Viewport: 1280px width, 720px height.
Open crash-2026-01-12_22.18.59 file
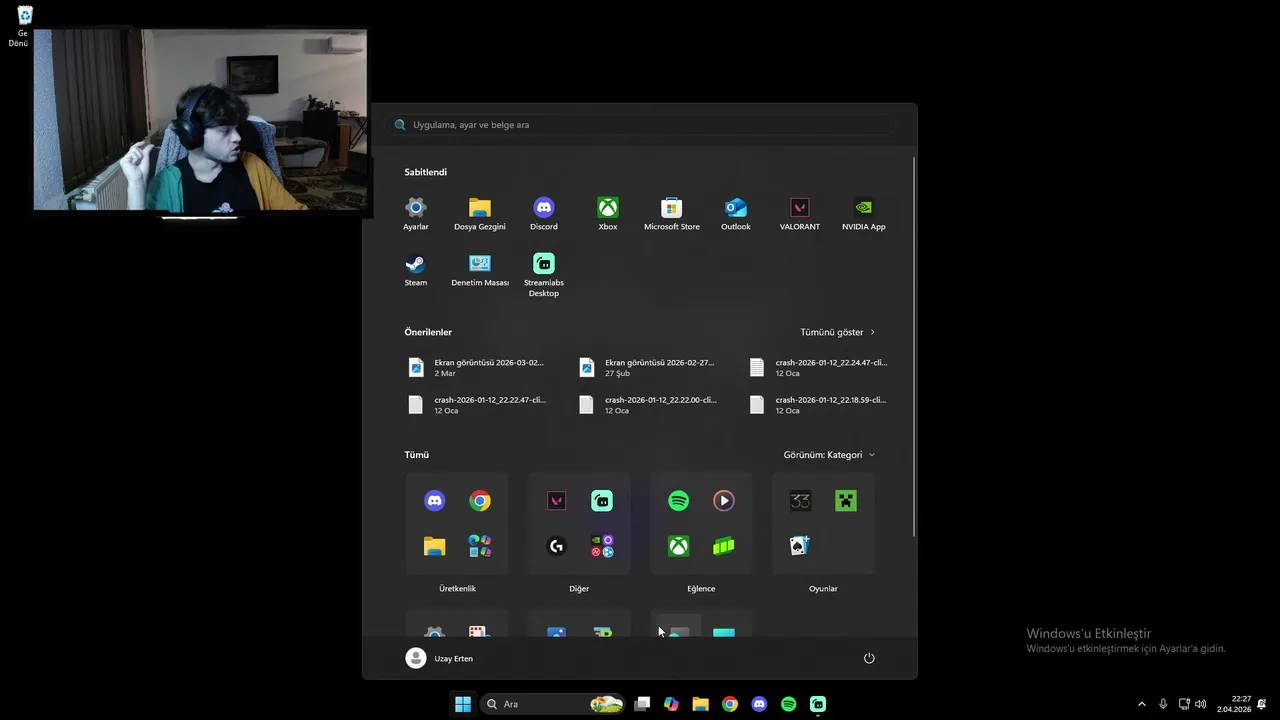[818, 405]
